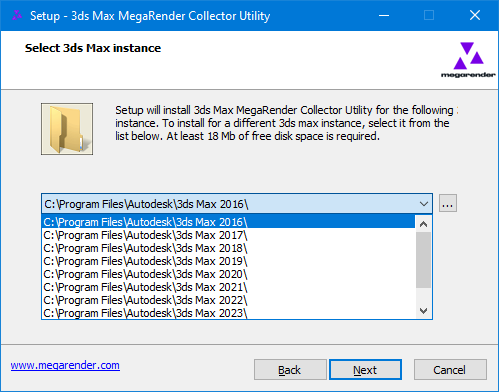Select the 3ds Max 2016 path in list
The height and width of the screenshot is (392, 499).
[228, 222]
